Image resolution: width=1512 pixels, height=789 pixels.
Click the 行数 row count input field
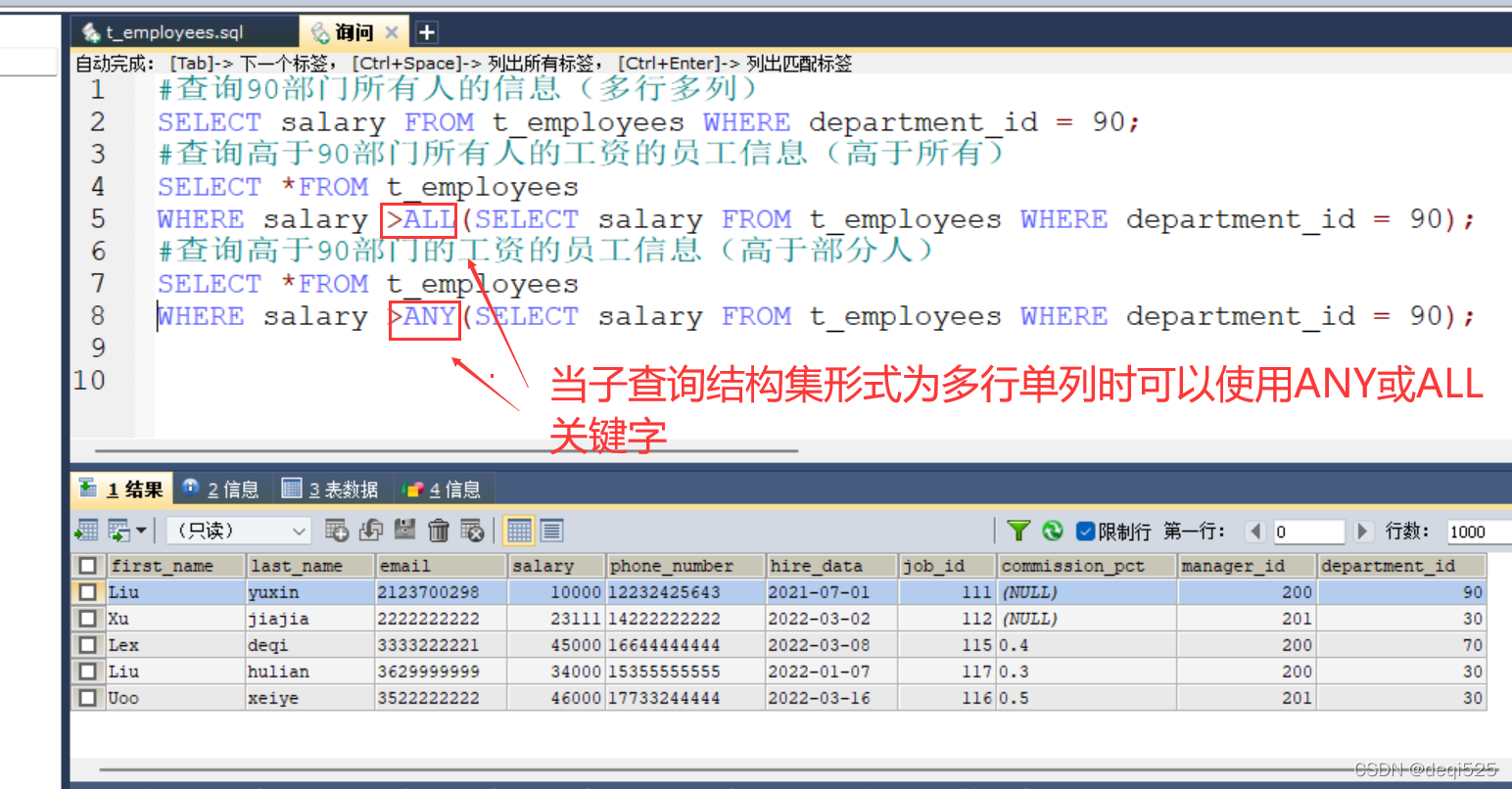pos(1479,532)
